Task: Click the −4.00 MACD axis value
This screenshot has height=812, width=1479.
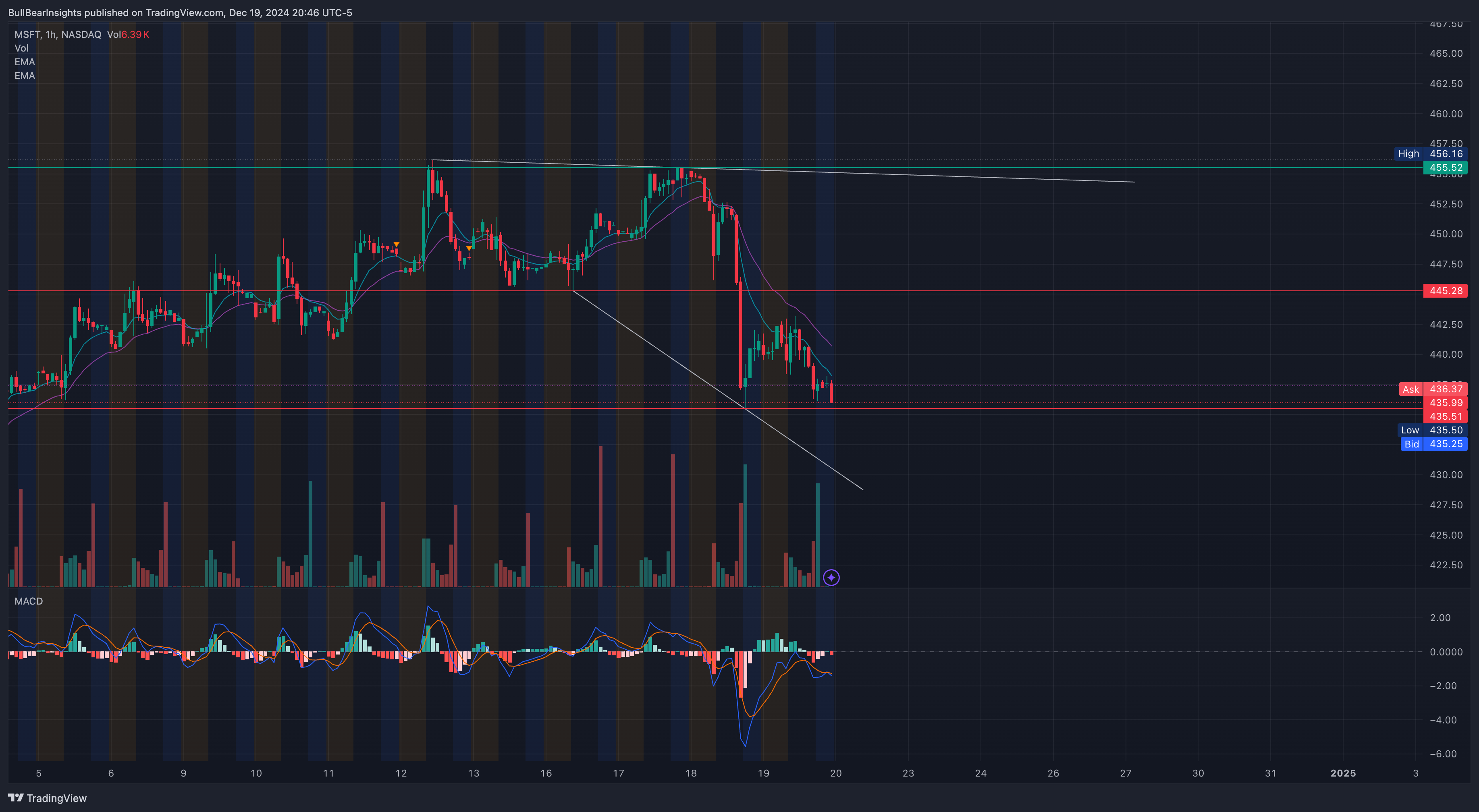Action: (1443, 720)
